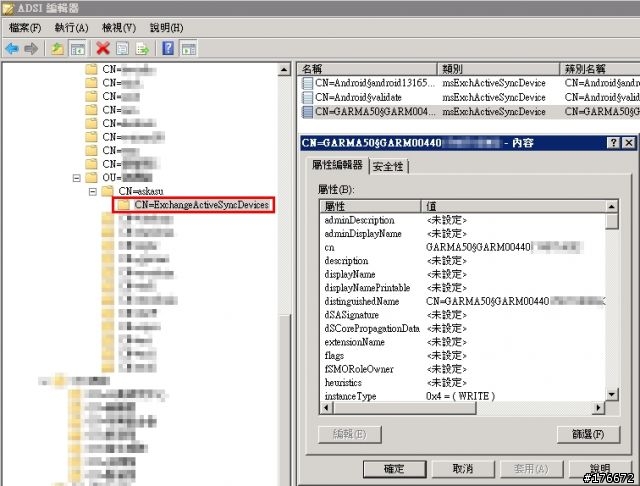
Task: Select the description attribute row
Action: (x=462, y=261)
